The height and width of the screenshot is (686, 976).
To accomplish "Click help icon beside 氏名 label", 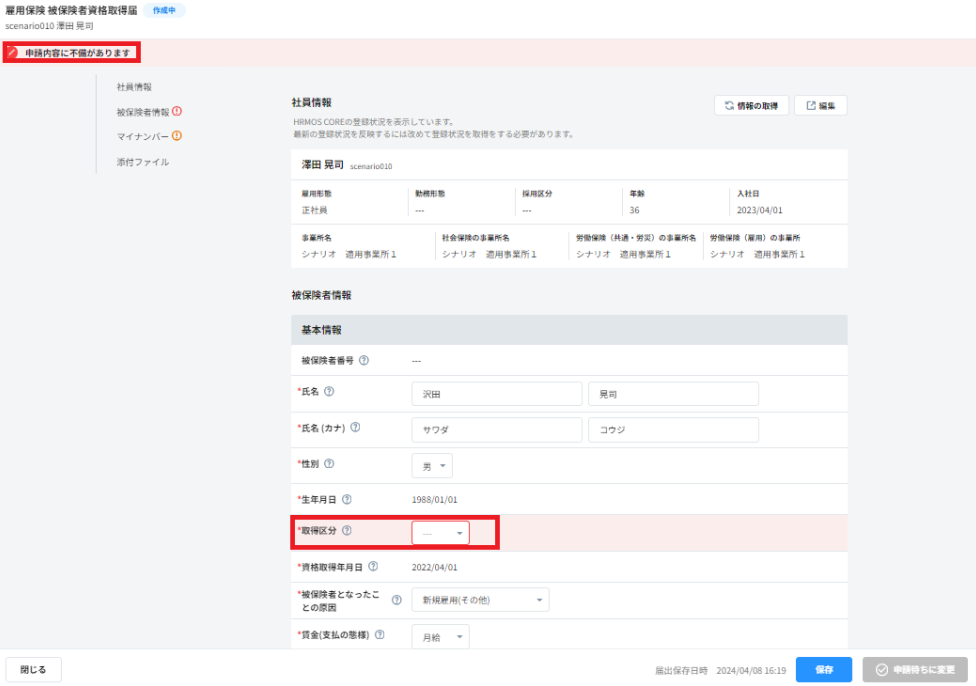I will [329, 391].
